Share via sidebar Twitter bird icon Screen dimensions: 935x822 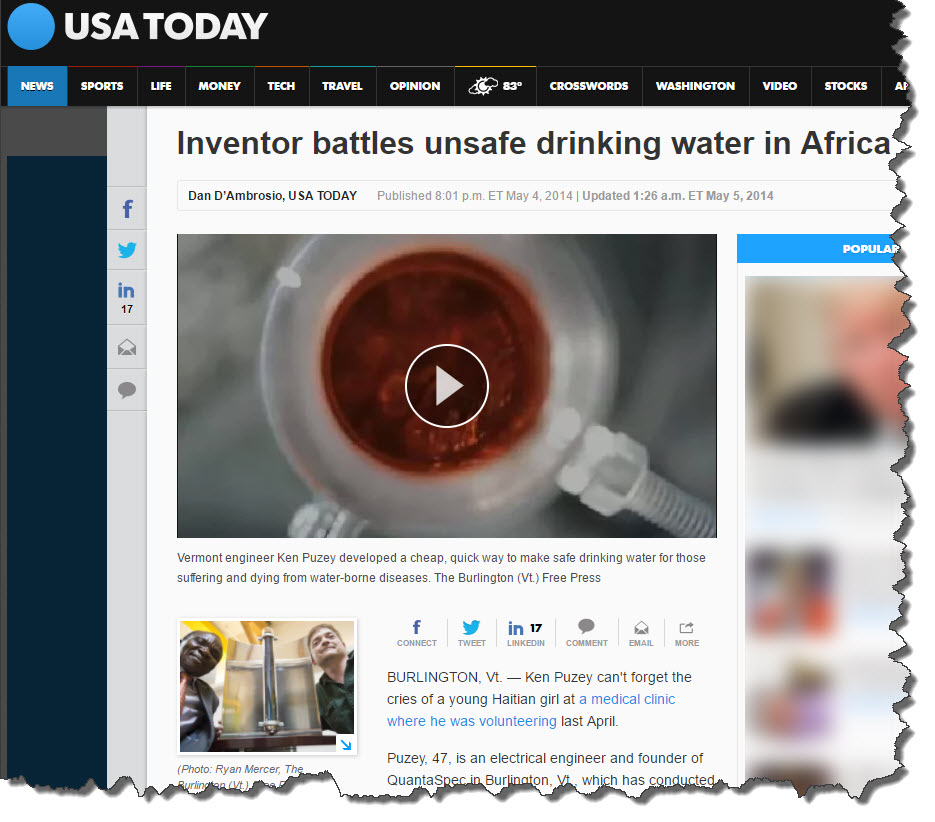127,249
